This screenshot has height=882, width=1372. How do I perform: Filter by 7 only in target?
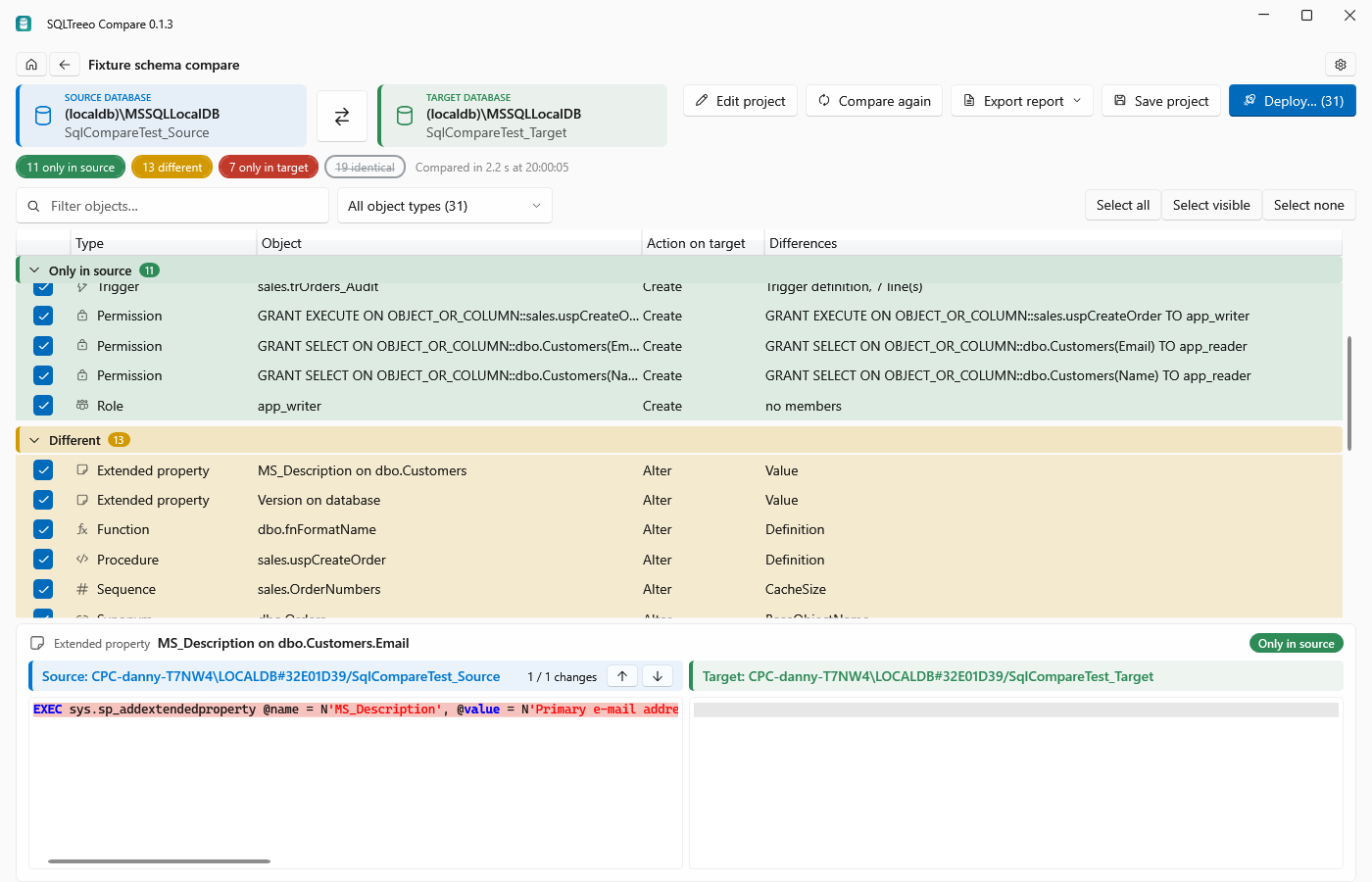click(269, 168)
